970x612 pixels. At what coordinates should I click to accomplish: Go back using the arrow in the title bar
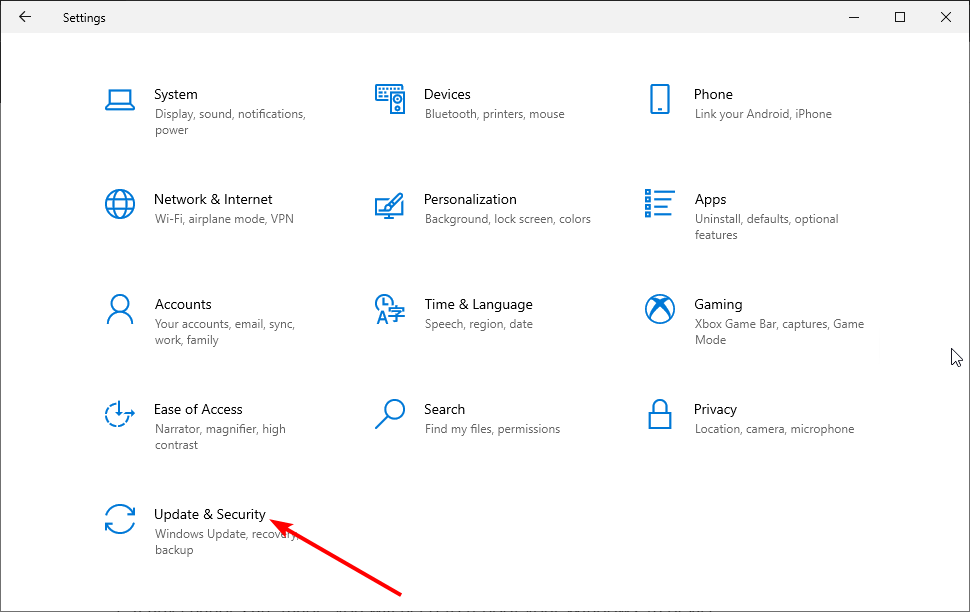tap(25, 17)
